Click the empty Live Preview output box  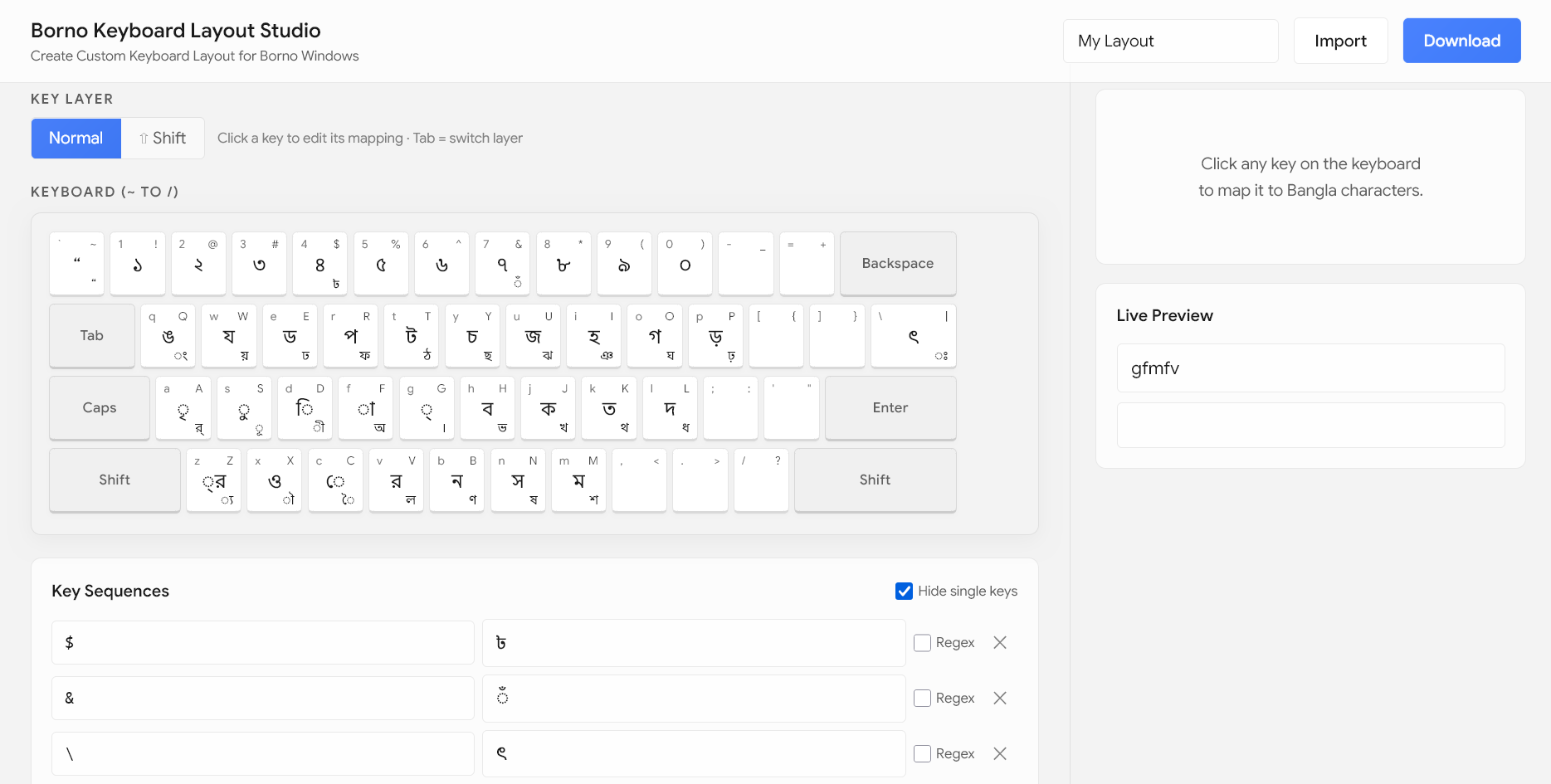(1310, 426)
